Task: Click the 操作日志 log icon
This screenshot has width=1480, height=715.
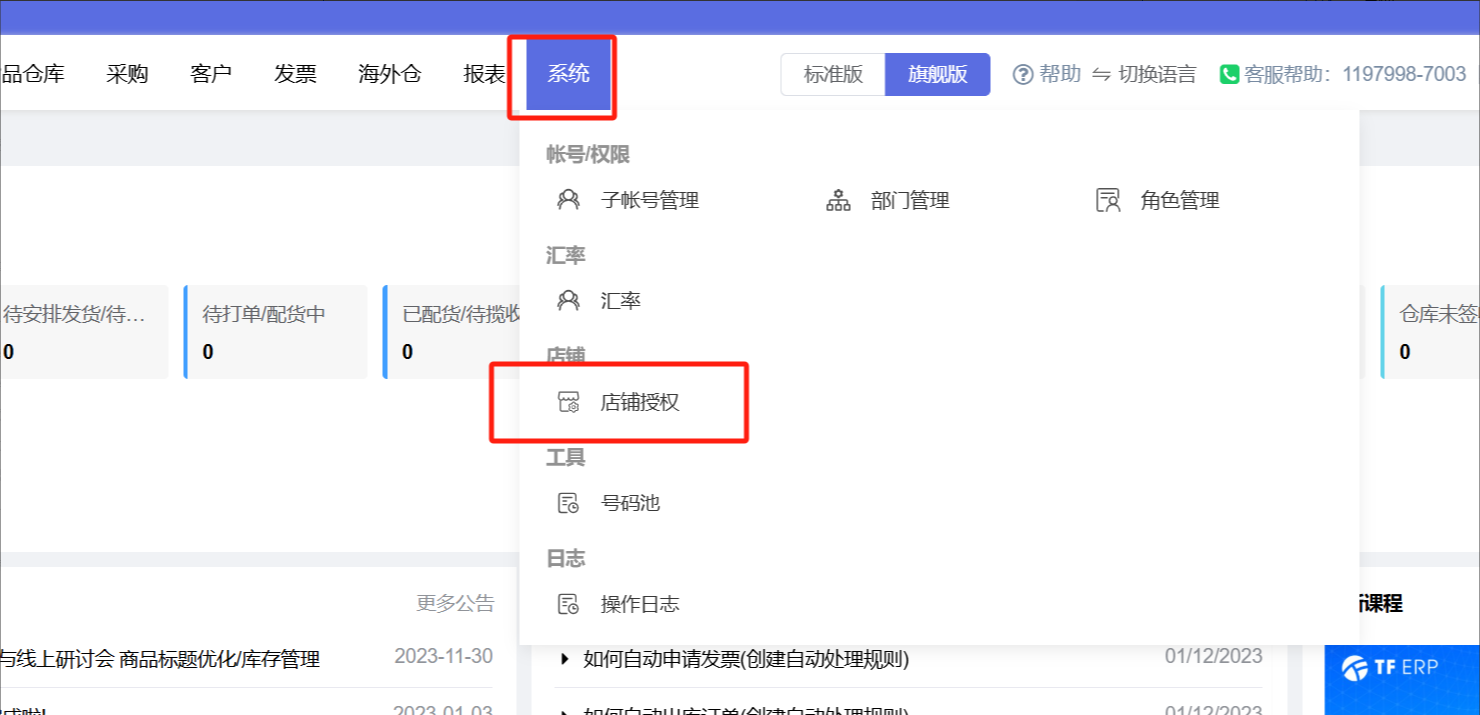Action: click(x=568, y=604)
